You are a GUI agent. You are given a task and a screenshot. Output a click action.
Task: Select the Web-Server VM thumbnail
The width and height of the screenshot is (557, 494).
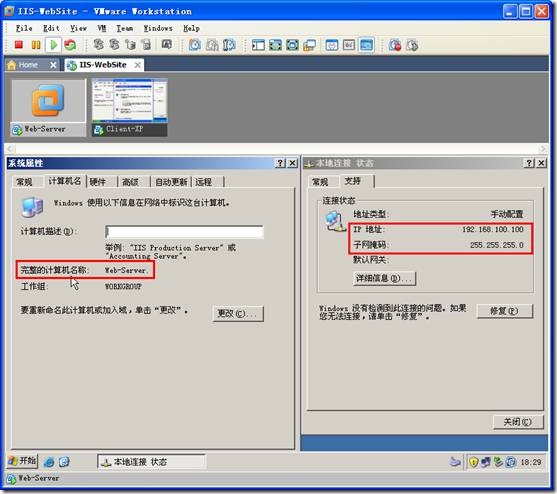pos(48,108)
